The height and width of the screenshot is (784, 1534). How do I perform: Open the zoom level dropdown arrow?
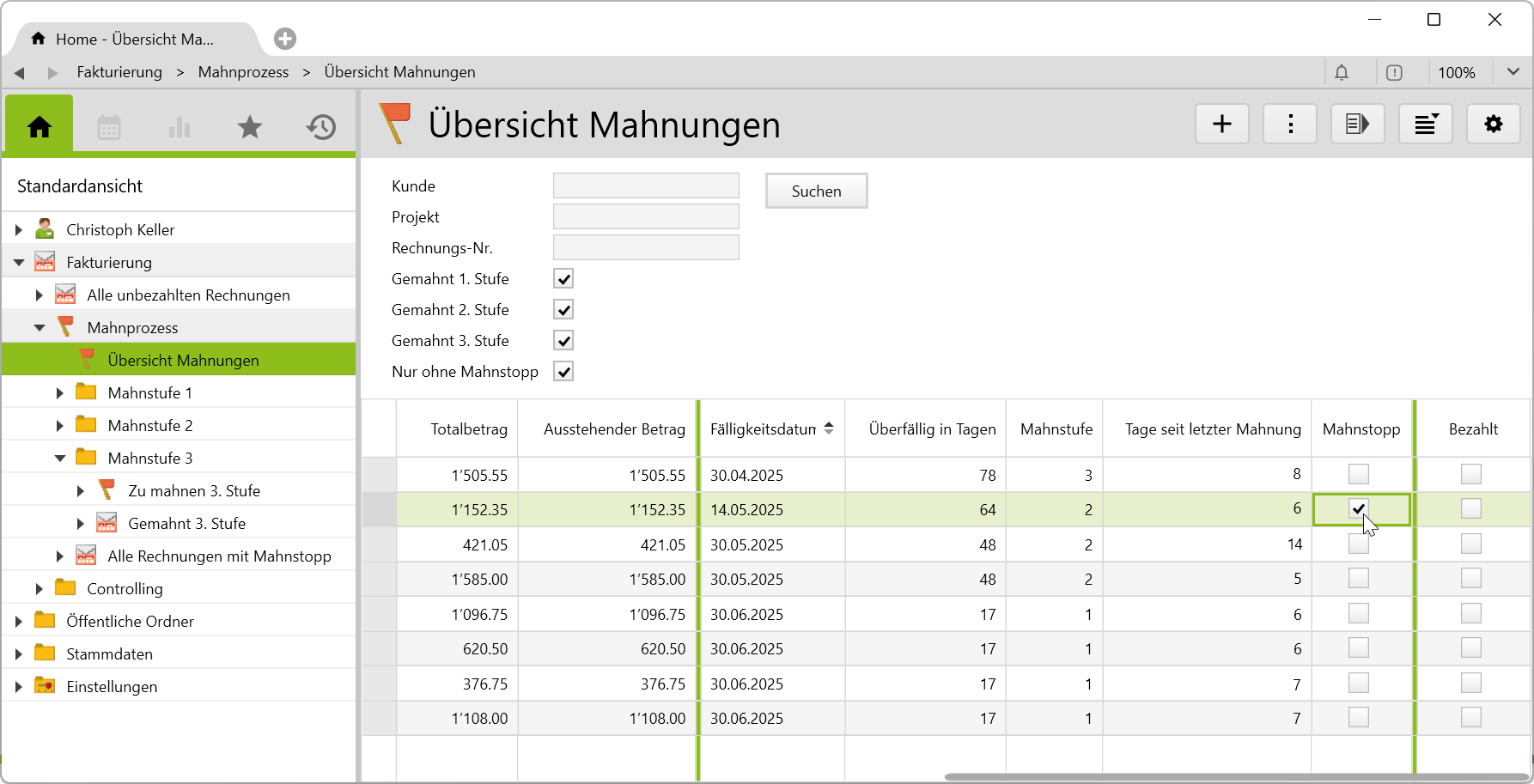pos(1513,72)
